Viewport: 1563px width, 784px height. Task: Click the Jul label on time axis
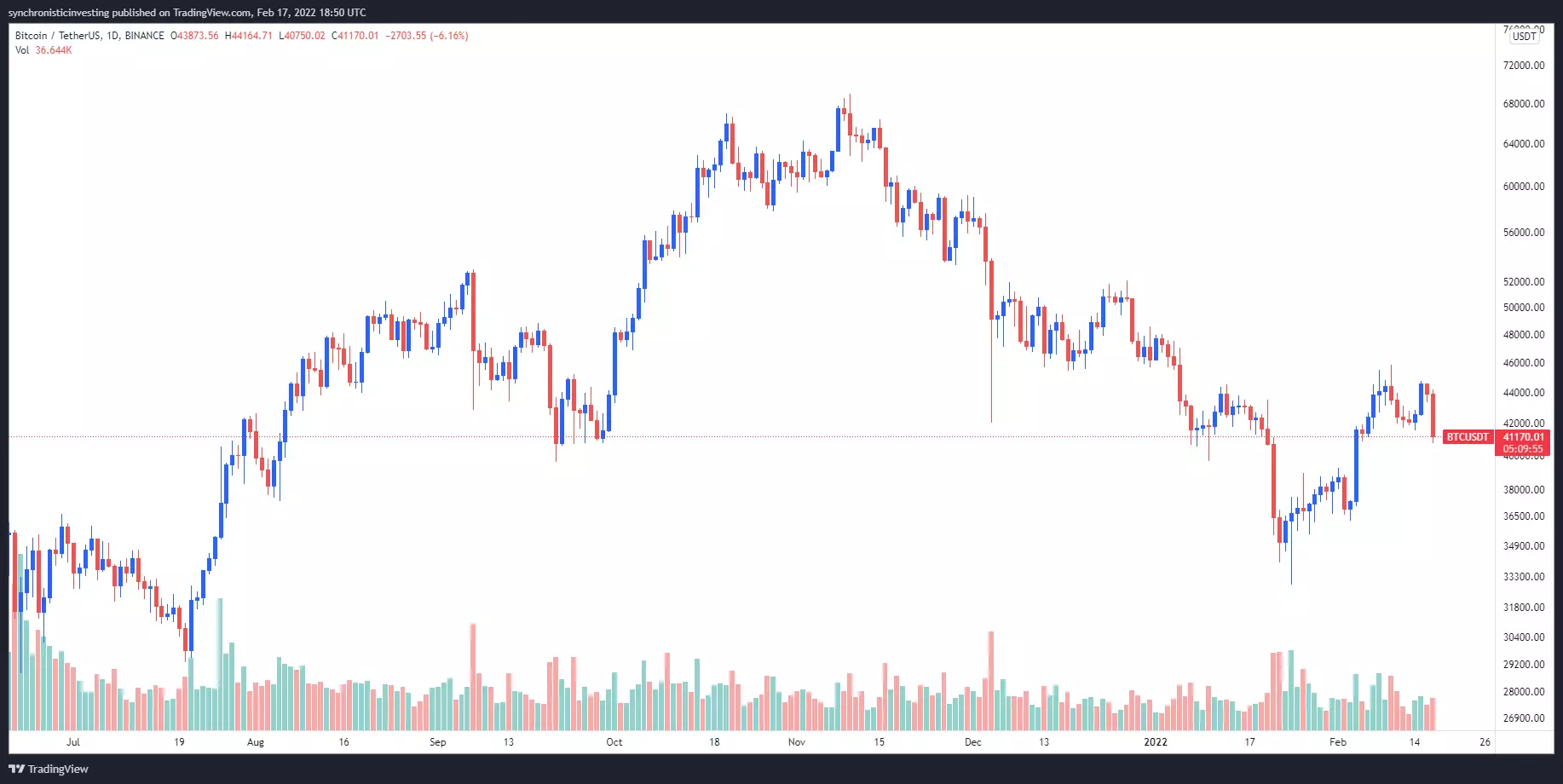pos(73,742)
